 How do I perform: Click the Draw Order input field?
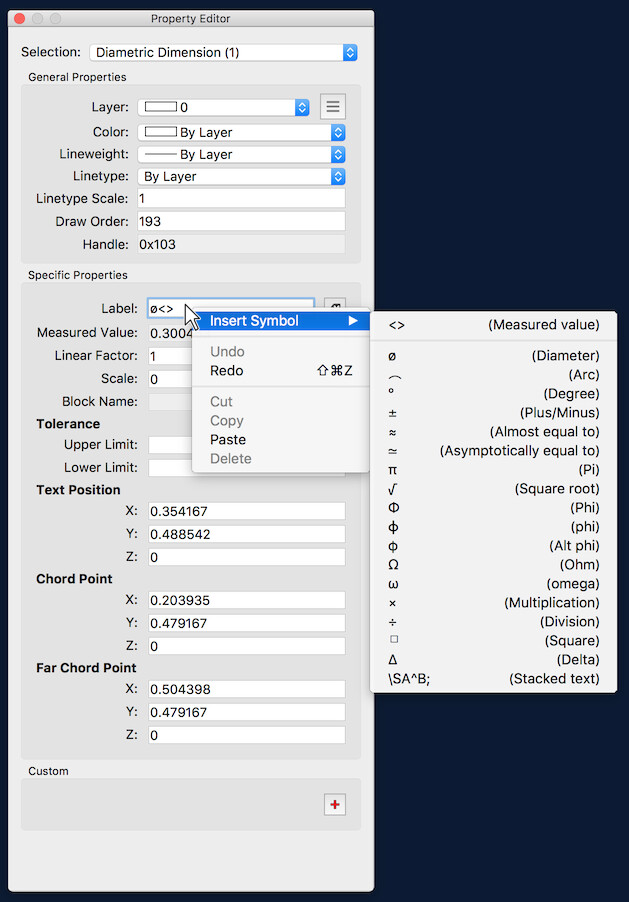(240, 221)
